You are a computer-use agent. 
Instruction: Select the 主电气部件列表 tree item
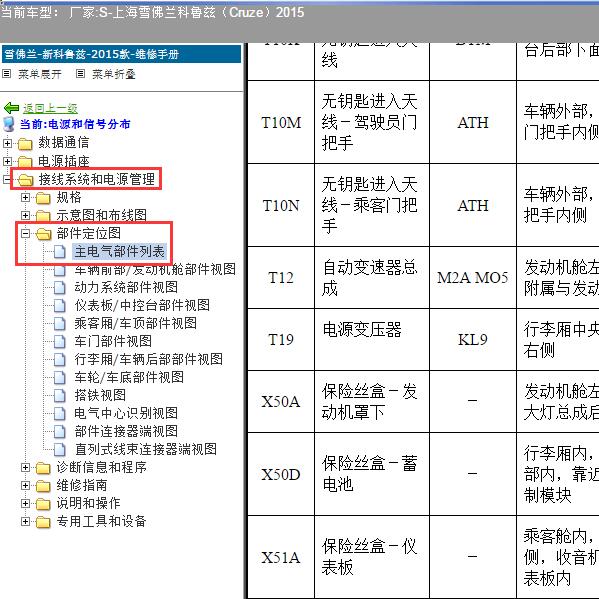pos(120,252)
